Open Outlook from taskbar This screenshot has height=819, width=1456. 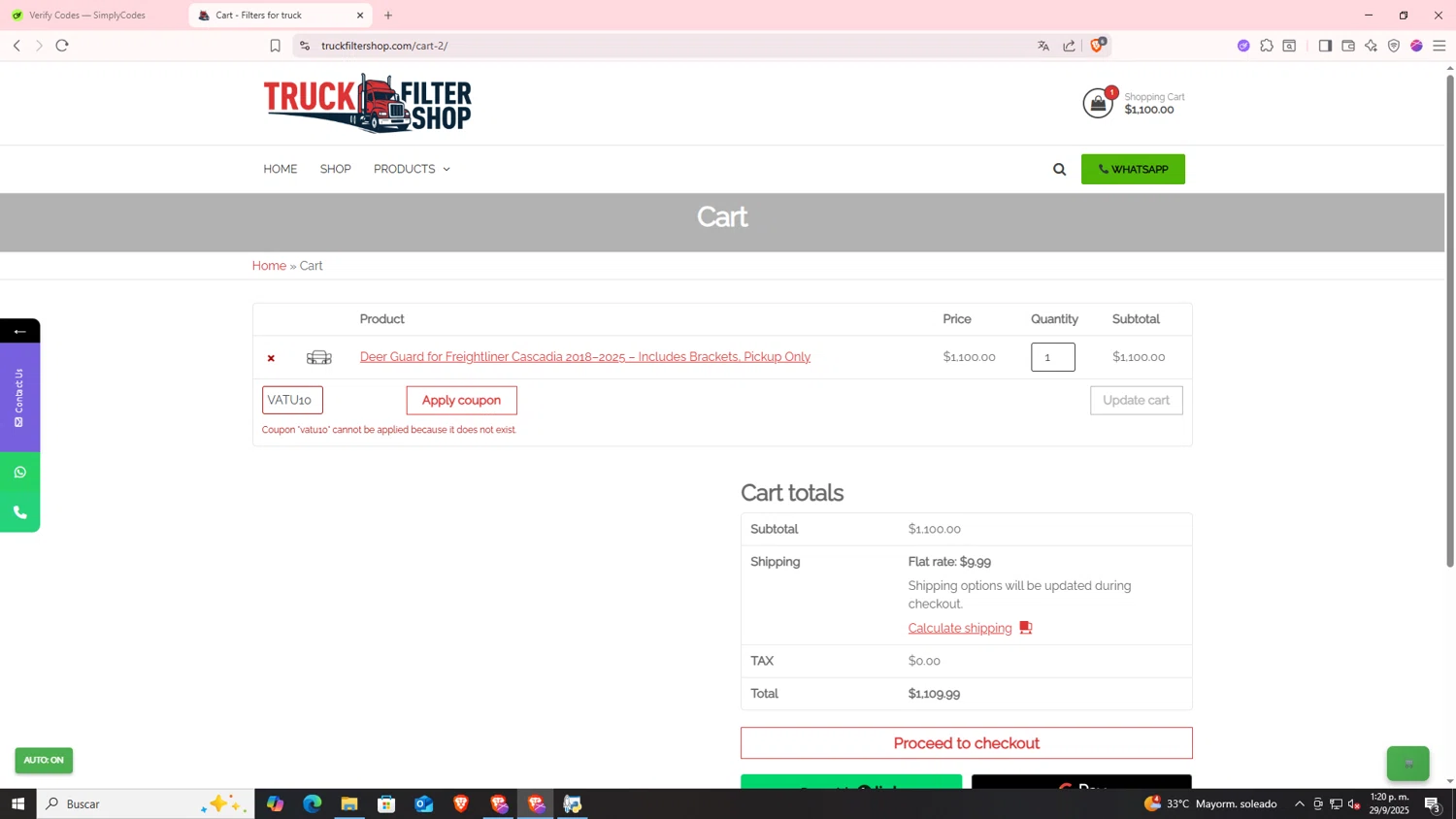(x=424, y=803)
